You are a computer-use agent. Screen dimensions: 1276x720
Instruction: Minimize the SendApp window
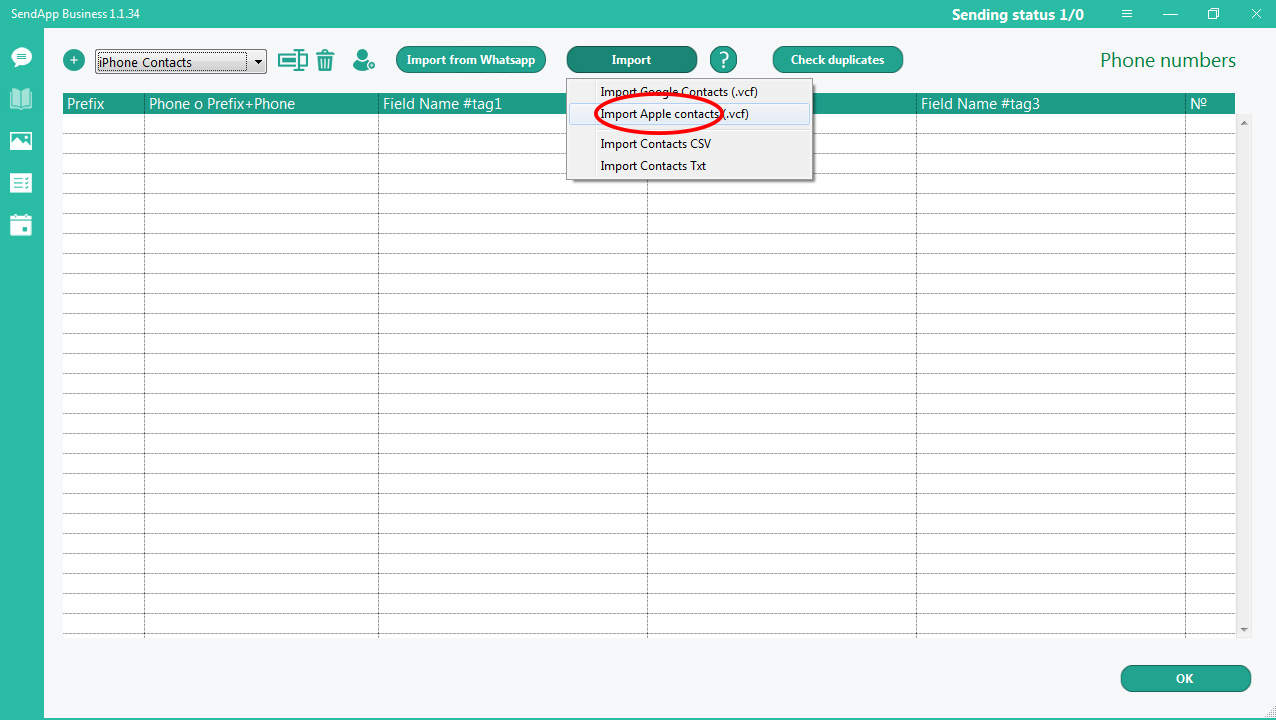[1170, 14]
